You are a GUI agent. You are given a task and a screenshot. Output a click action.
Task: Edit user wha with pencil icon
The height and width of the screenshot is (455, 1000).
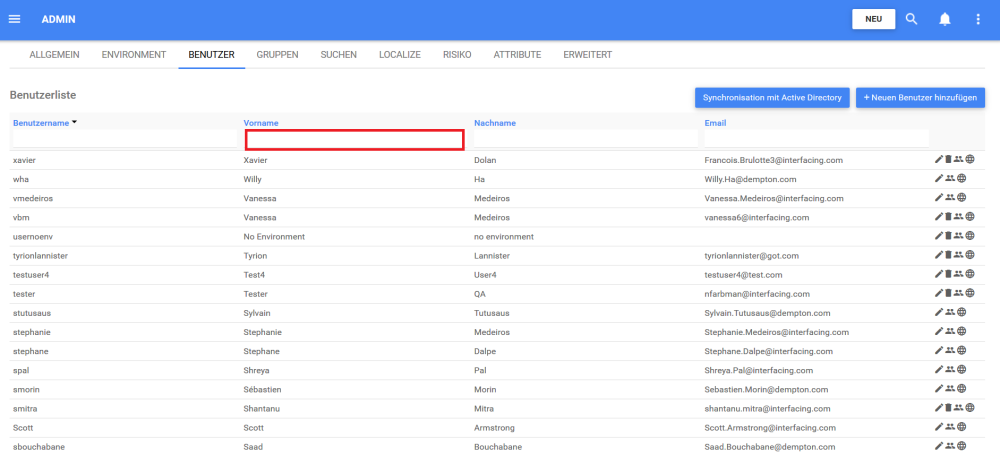938,179
